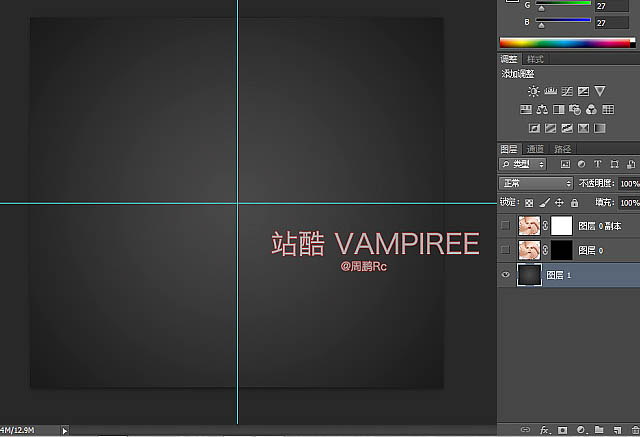Select 图层 0副本 layer image thumbnail
The image size is (640, 437).
[x=529, y=226]
